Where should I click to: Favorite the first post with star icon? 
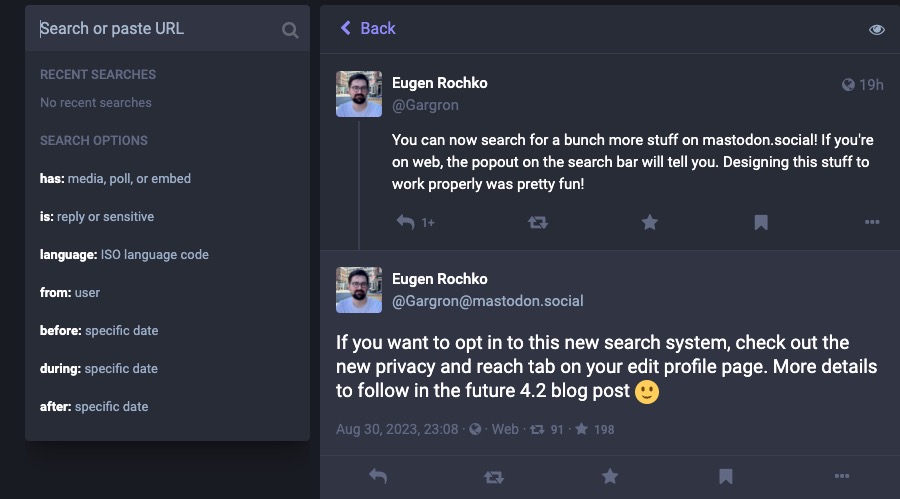click(650, 222)
